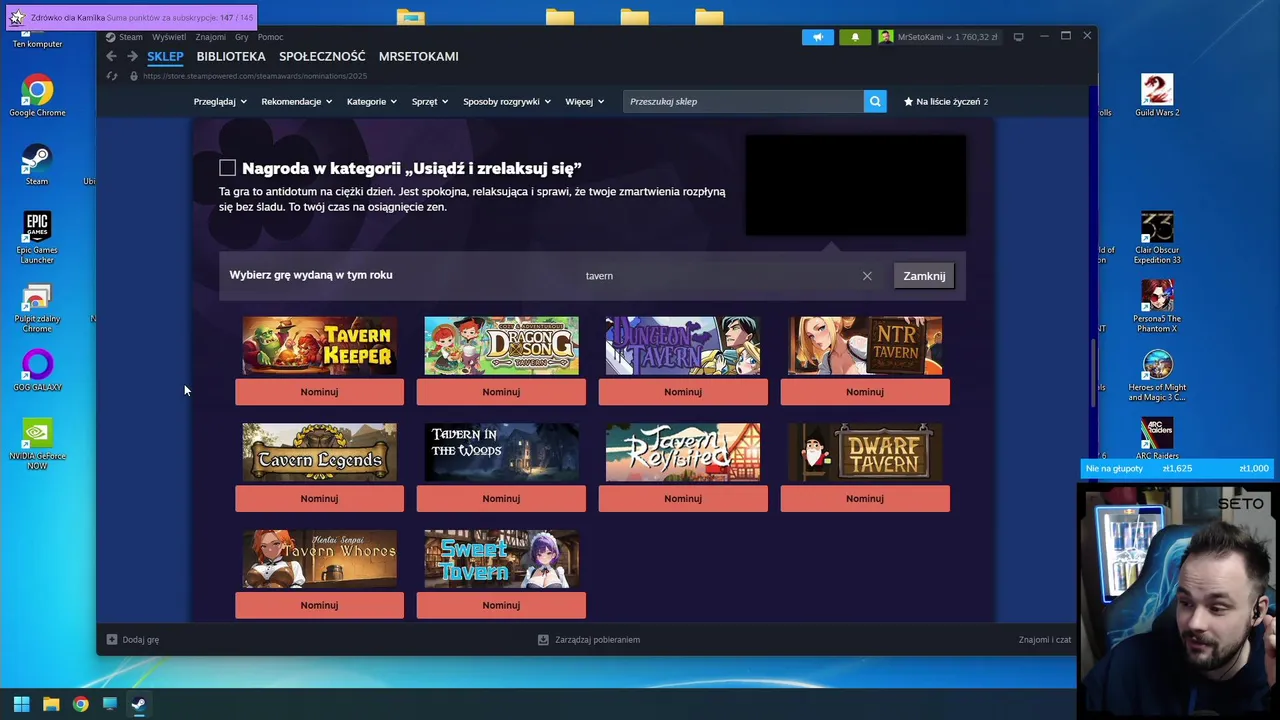Viewport: 1280px width, 720px height.
Task: Nominate Dragon Song Tavern
Action: [x=501, y=392]
